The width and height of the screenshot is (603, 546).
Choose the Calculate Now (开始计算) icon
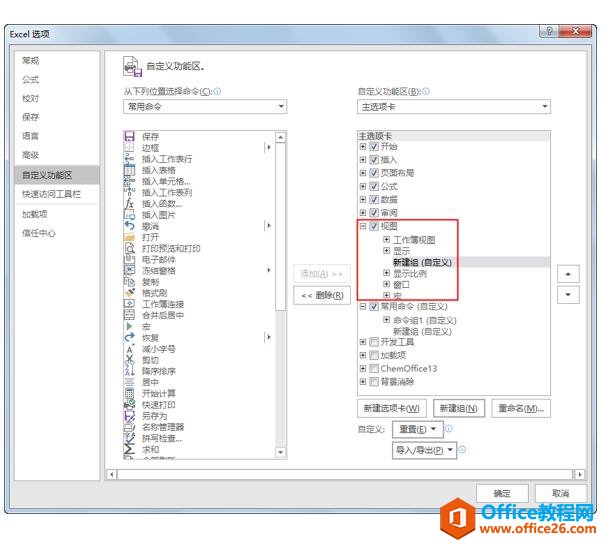tap(129, 393)
